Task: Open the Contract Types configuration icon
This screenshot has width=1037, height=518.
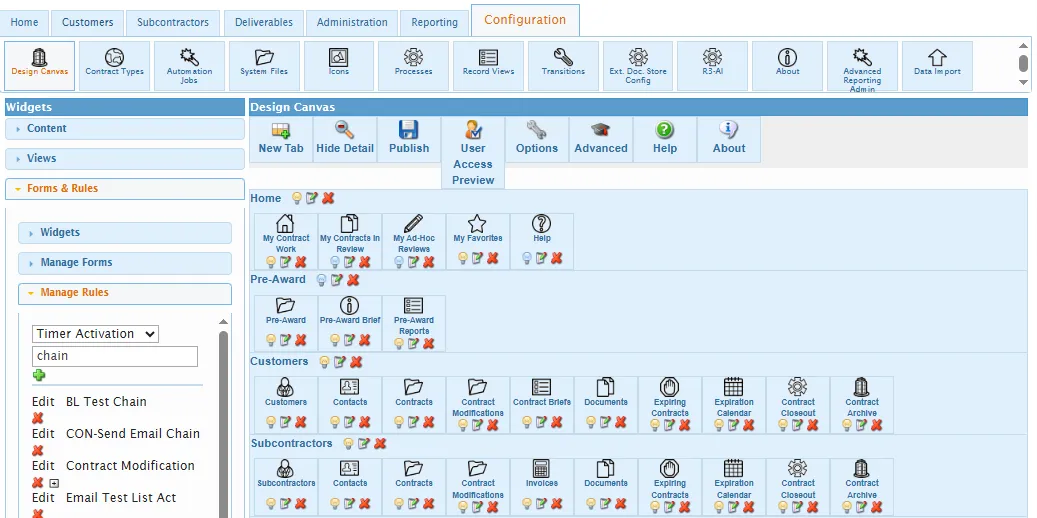Action: (114, 62)
